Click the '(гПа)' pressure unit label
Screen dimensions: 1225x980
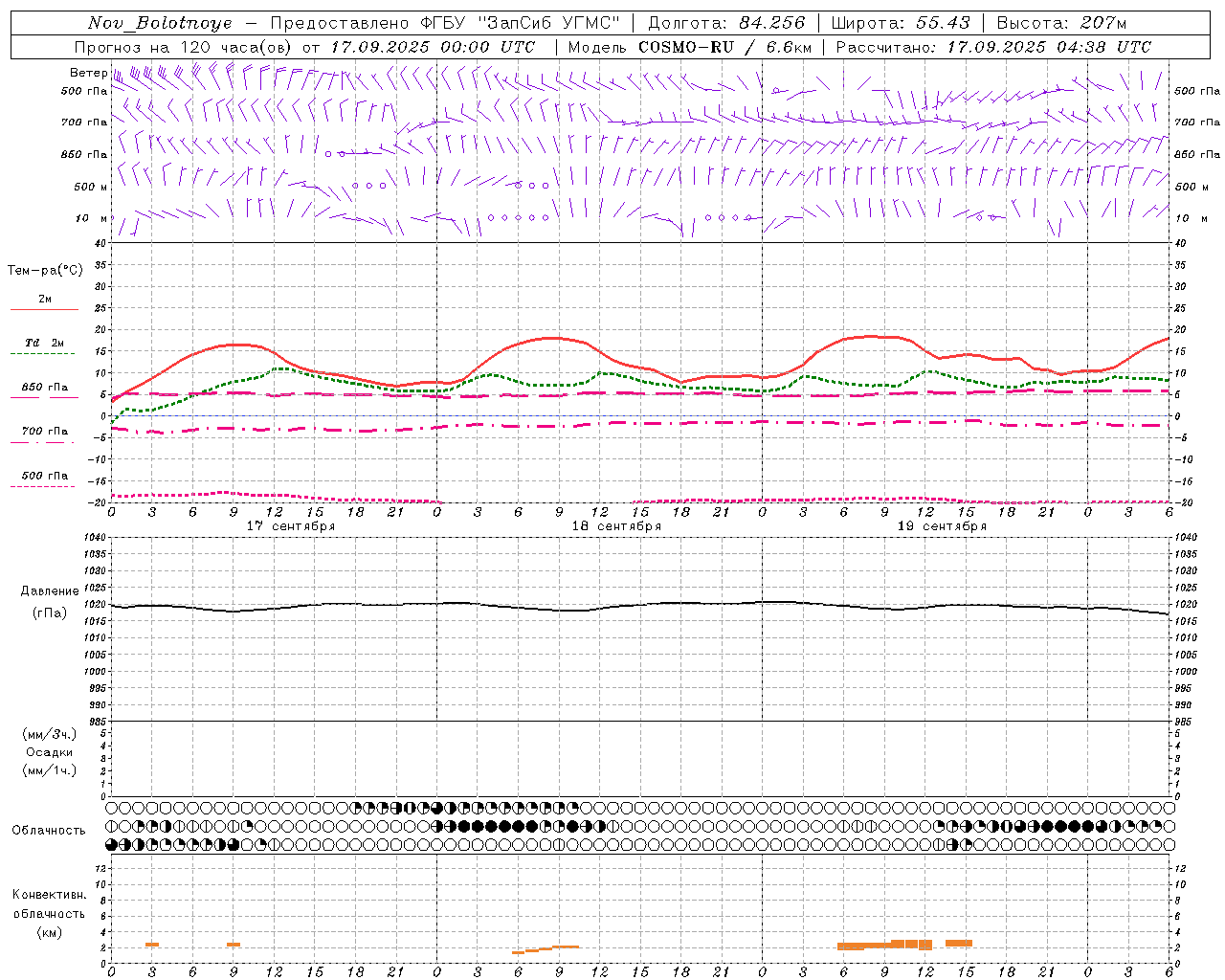click(x=50, y=613)
